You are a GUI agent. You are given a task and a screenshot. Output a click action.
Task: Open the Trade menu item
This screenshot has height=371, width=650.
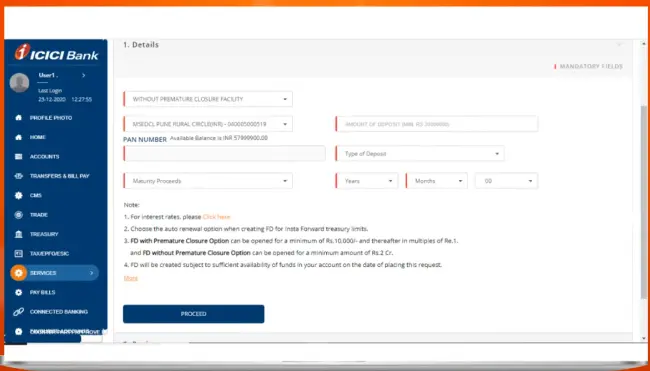pos(39,215)
